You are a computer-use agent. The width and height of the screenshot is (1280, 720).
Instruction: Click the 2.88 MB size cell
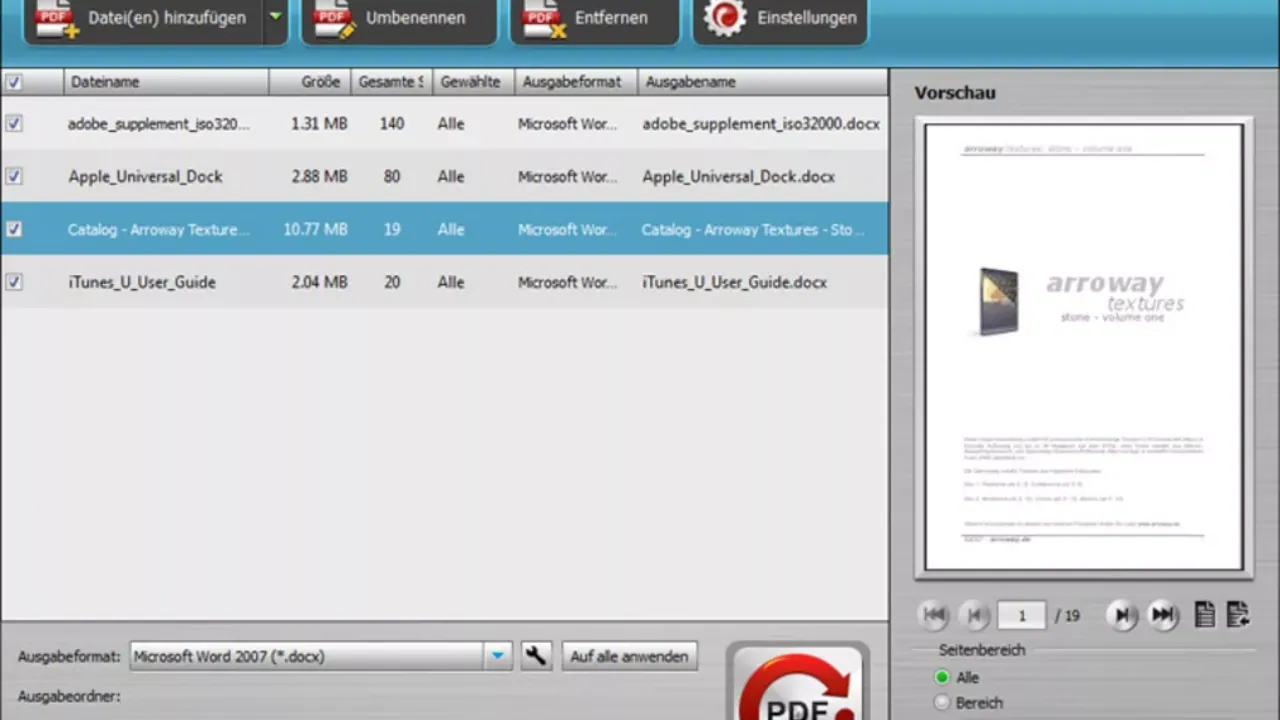pyautogui.click(x=320, y=177)
